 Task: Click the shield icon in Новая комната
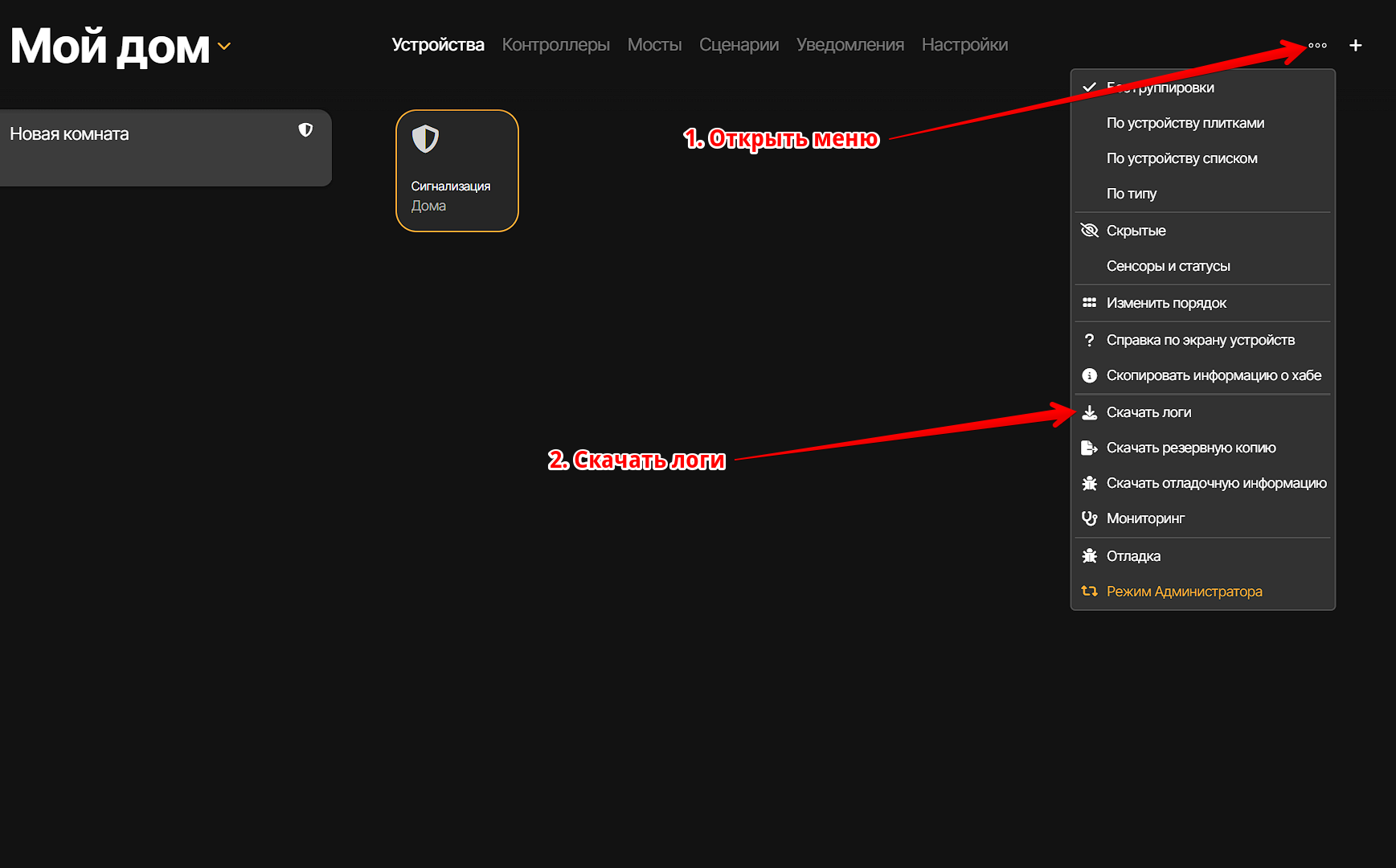(x=305, y=130)
